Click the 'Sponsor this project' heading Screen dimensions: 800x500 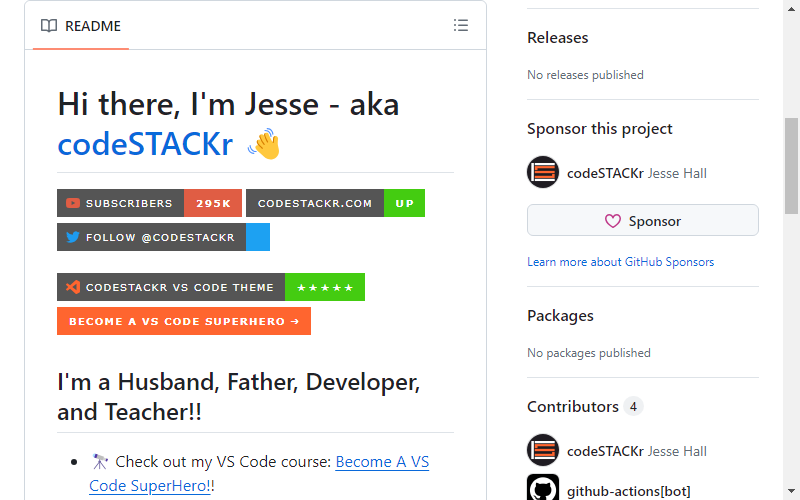pos(599,129)
